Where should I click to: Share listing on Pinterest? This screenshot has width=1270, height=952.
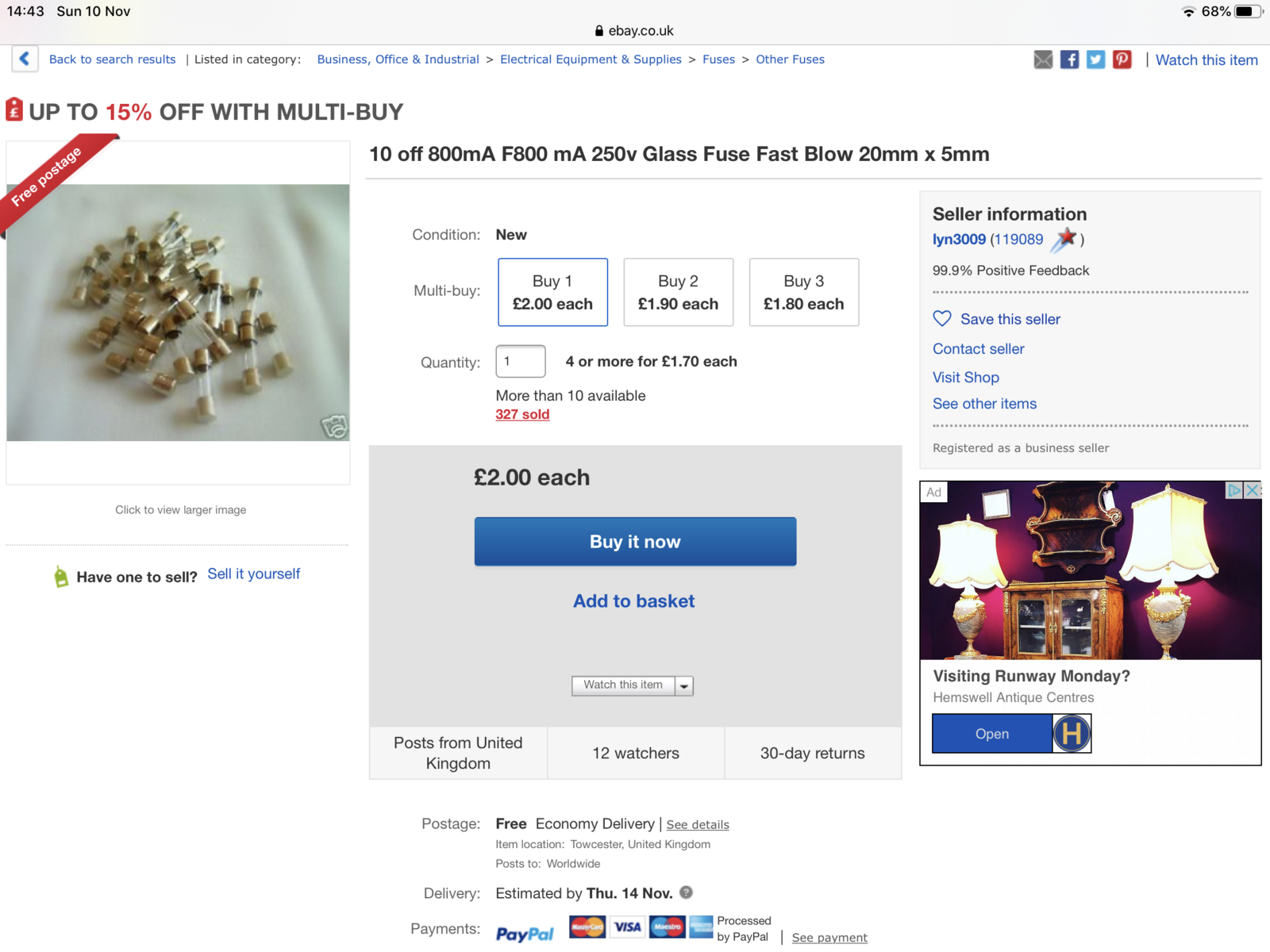click(1122, 59)
